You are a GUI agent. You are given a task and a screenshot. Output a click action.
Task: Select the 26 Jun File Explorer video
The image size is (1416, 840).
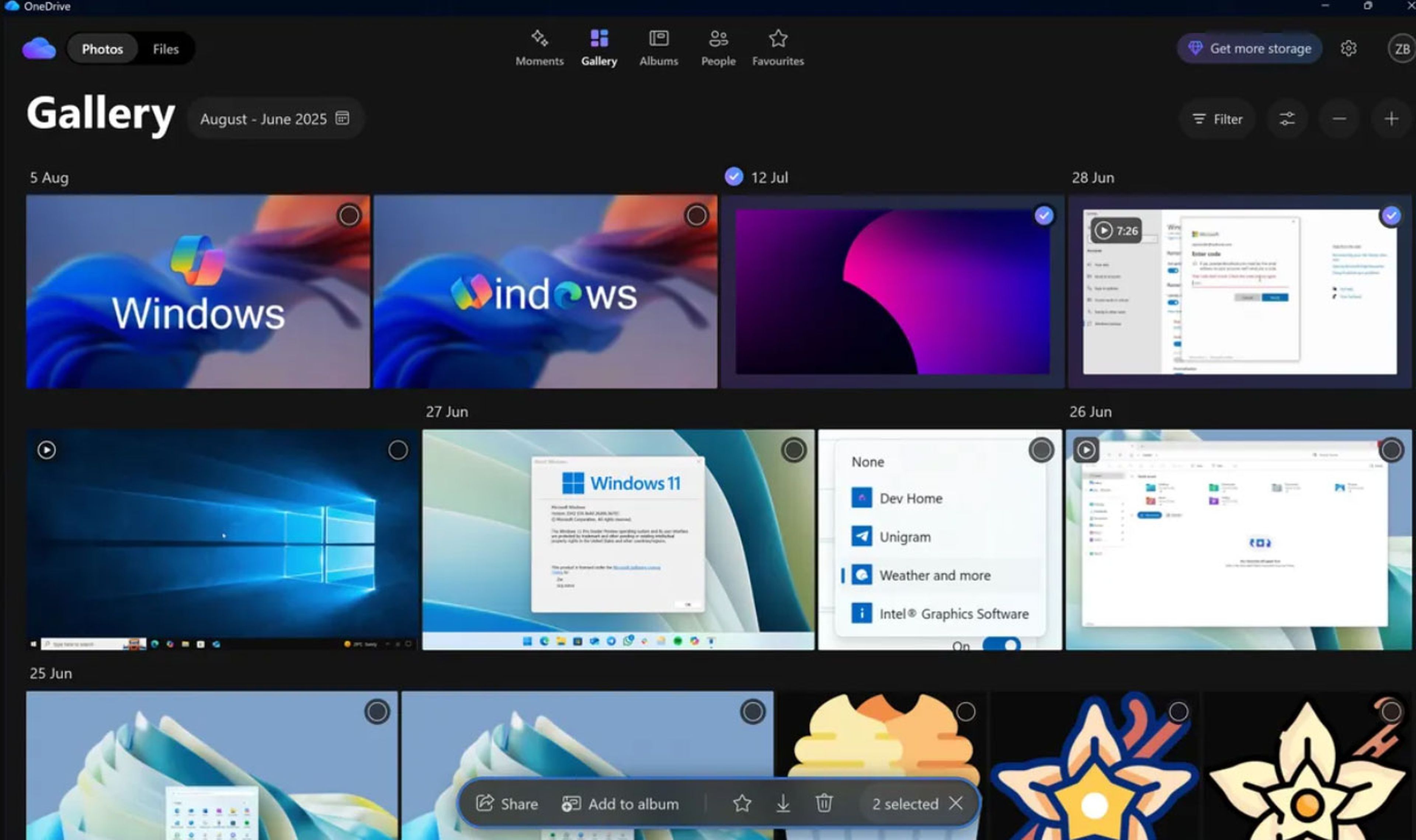pos(1391,450)
